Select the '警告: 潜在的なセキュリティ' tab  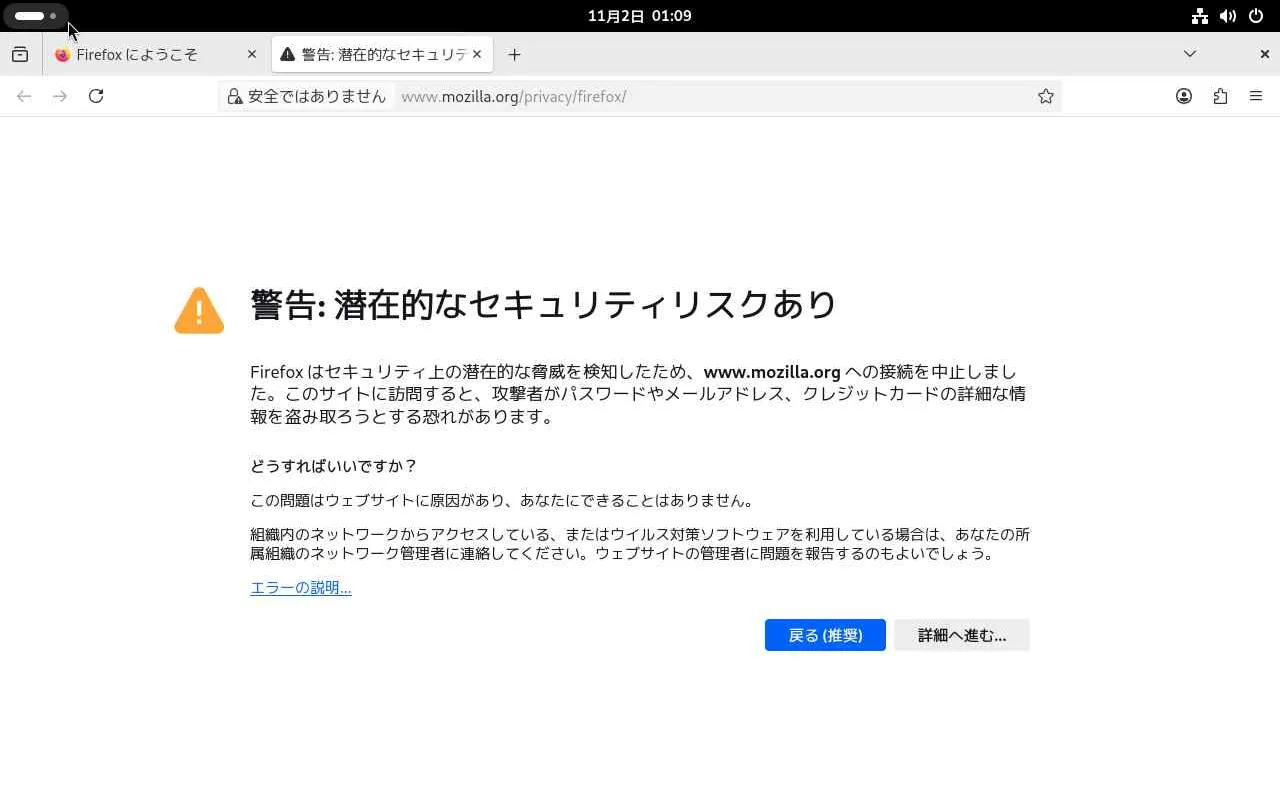click(x=382, y=54)
